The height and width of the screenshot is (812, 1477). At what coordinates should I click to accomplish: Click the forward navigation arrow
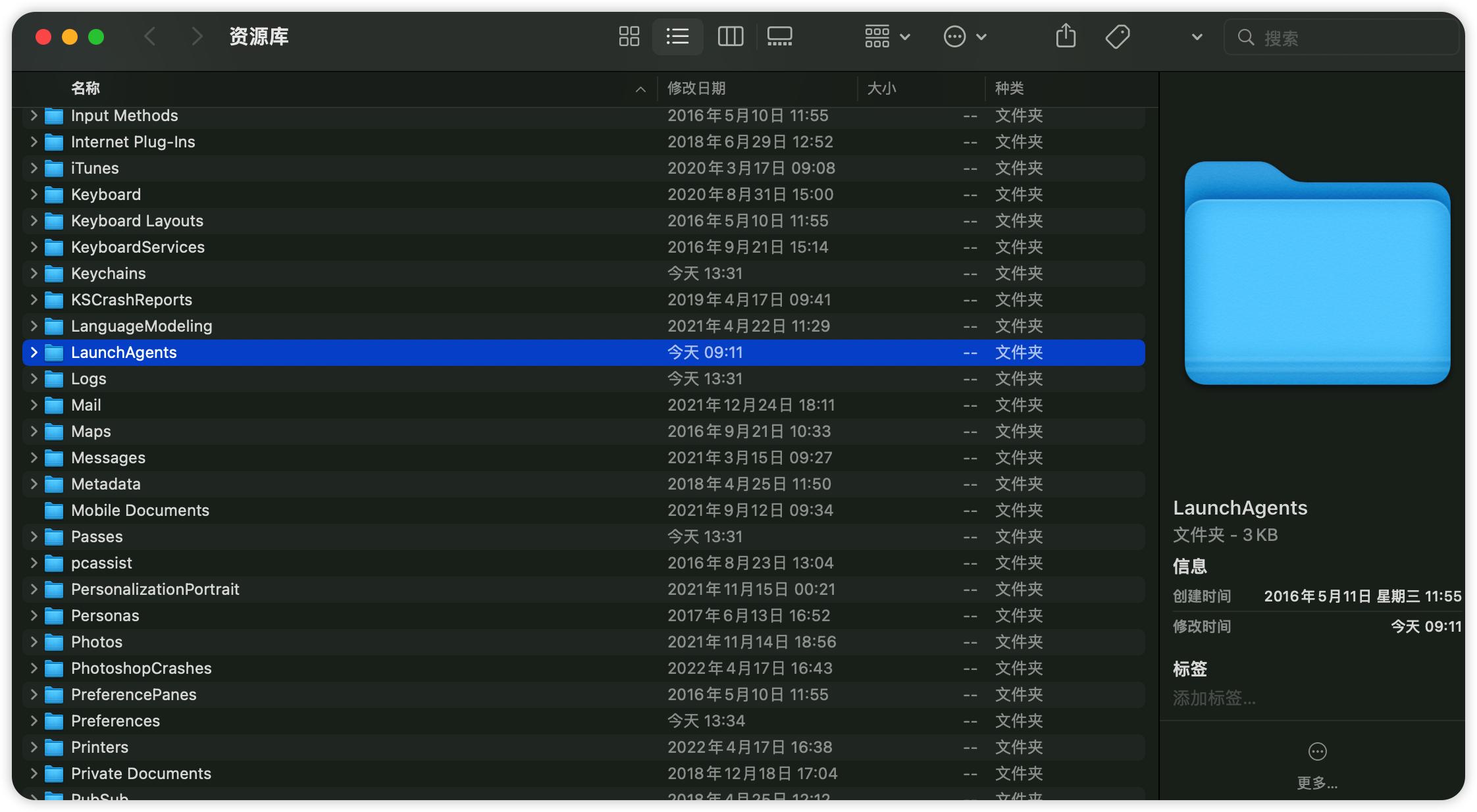click(x=196, y=36)
